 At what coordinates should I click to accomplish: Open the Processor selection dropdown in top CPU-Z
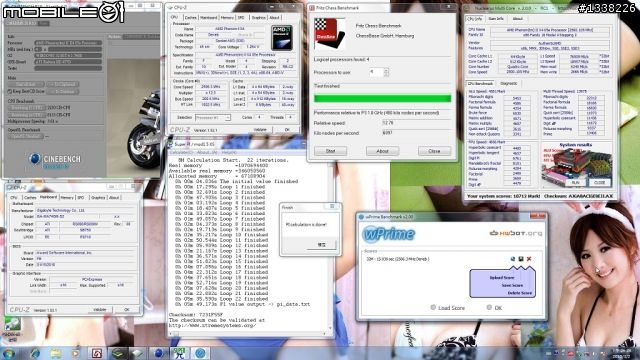pos(213,118)
